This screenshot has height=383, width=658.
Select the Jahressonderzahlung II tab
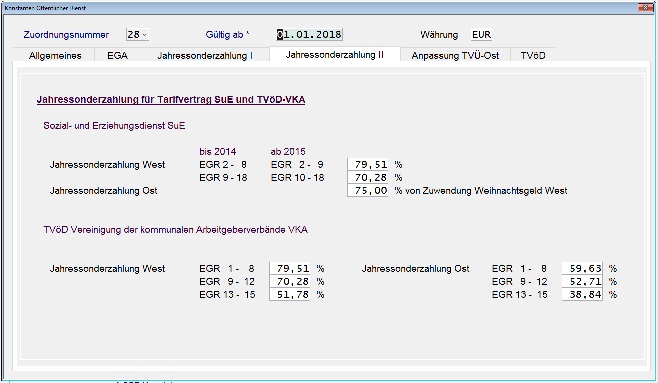(x=334, y=55)
